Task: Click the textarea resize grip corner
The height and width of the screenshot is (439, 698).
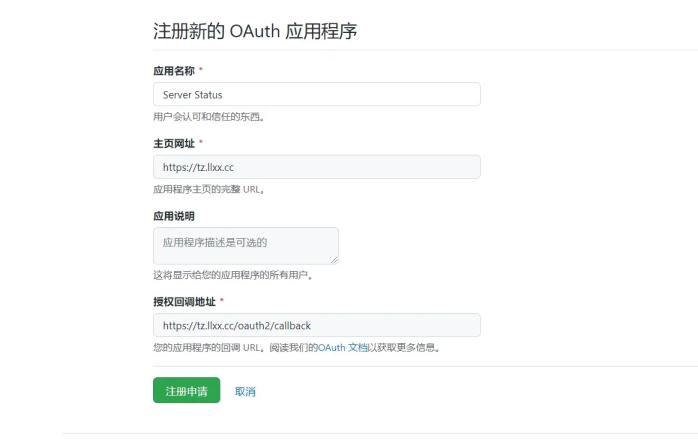Action: pyautogui.click(x=334, y=260)
